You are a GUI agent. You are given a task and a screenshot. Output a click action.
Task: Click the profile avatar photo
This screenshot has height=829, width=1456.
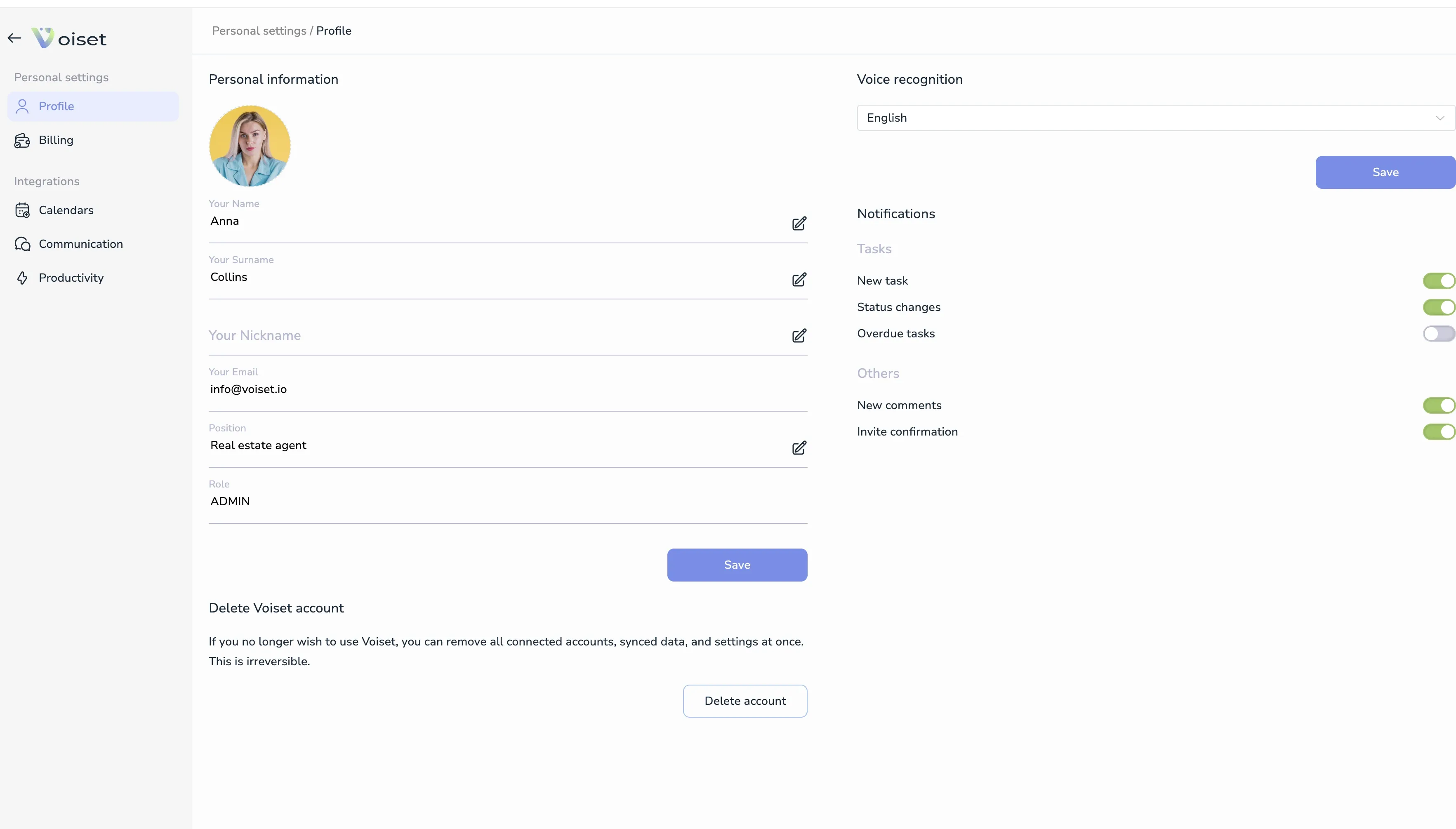point(250,146)
